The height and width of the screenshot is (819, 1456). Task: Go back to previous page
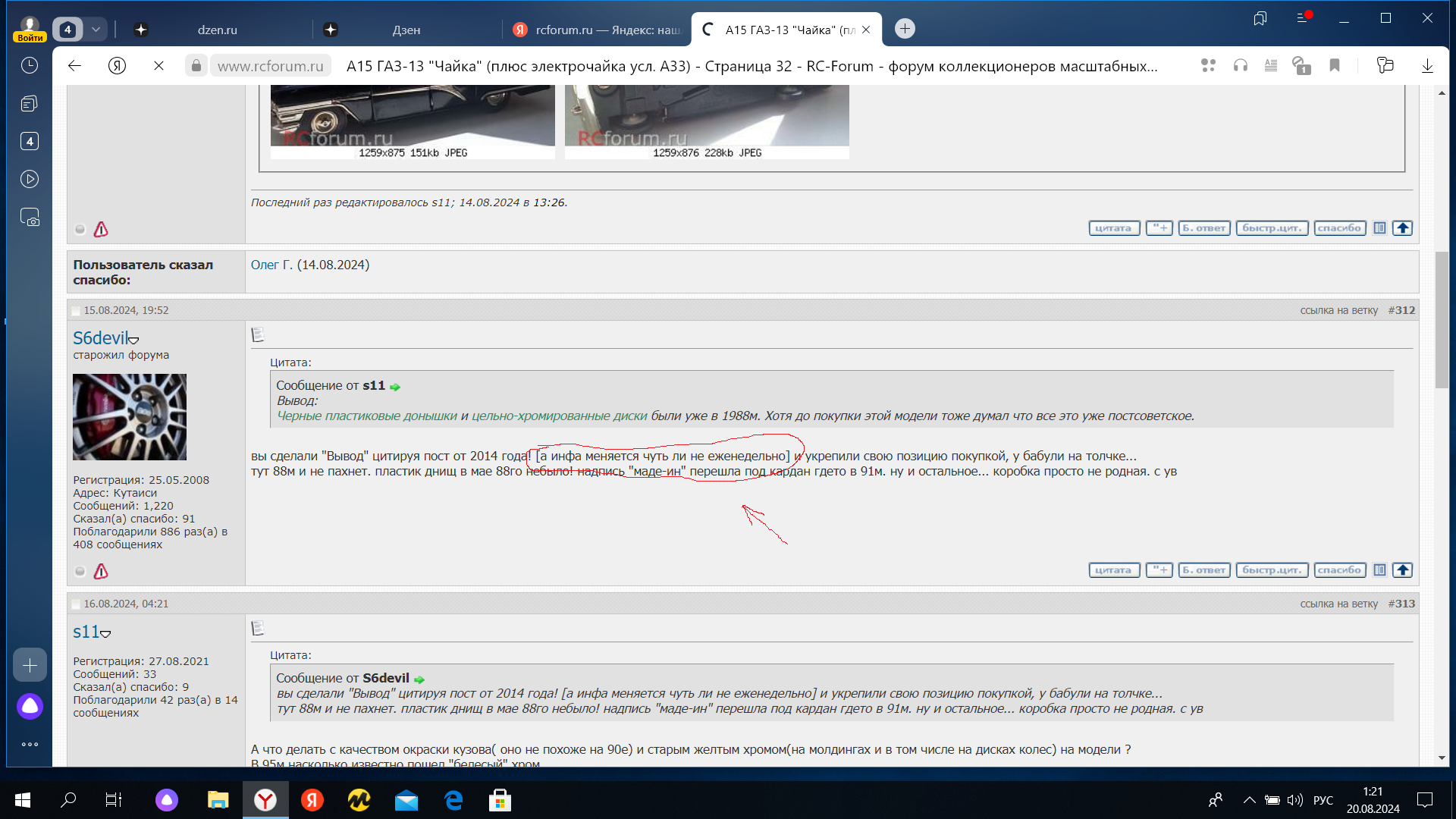[x=74, y=66]
